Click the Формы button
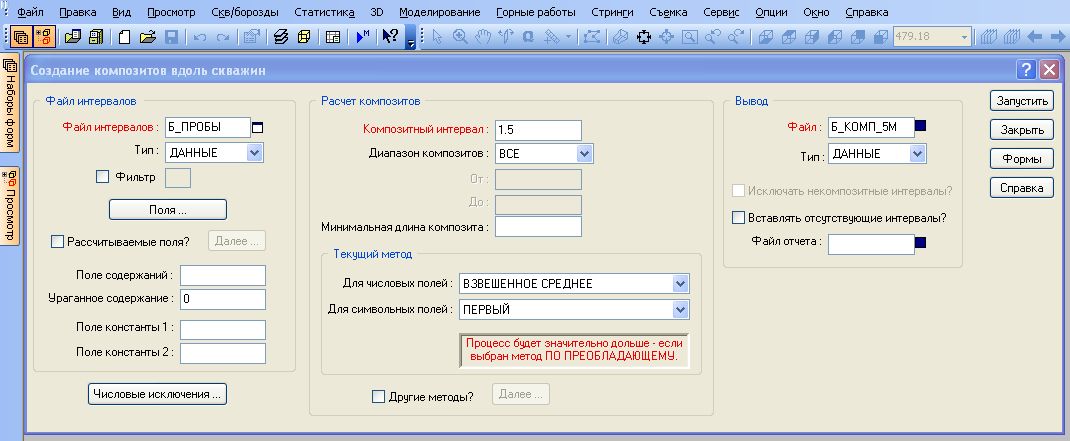The height and width of the screenshot is (441, 1070). point(1022,159)
